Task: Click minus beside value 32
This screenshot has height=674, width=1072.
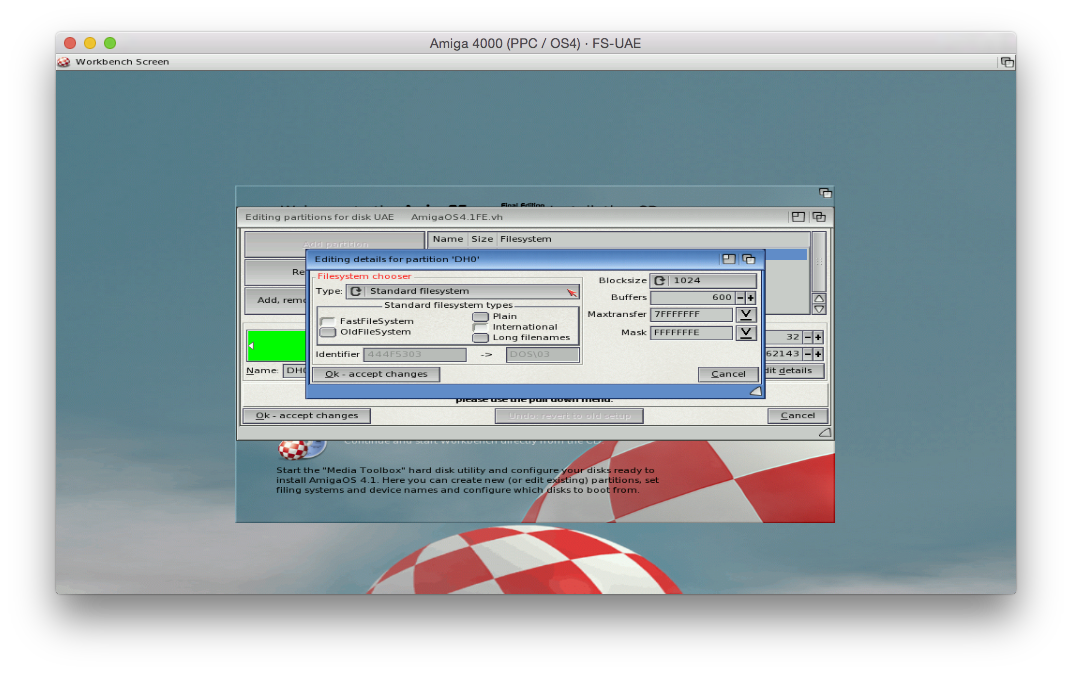Action: click(807, 338)
